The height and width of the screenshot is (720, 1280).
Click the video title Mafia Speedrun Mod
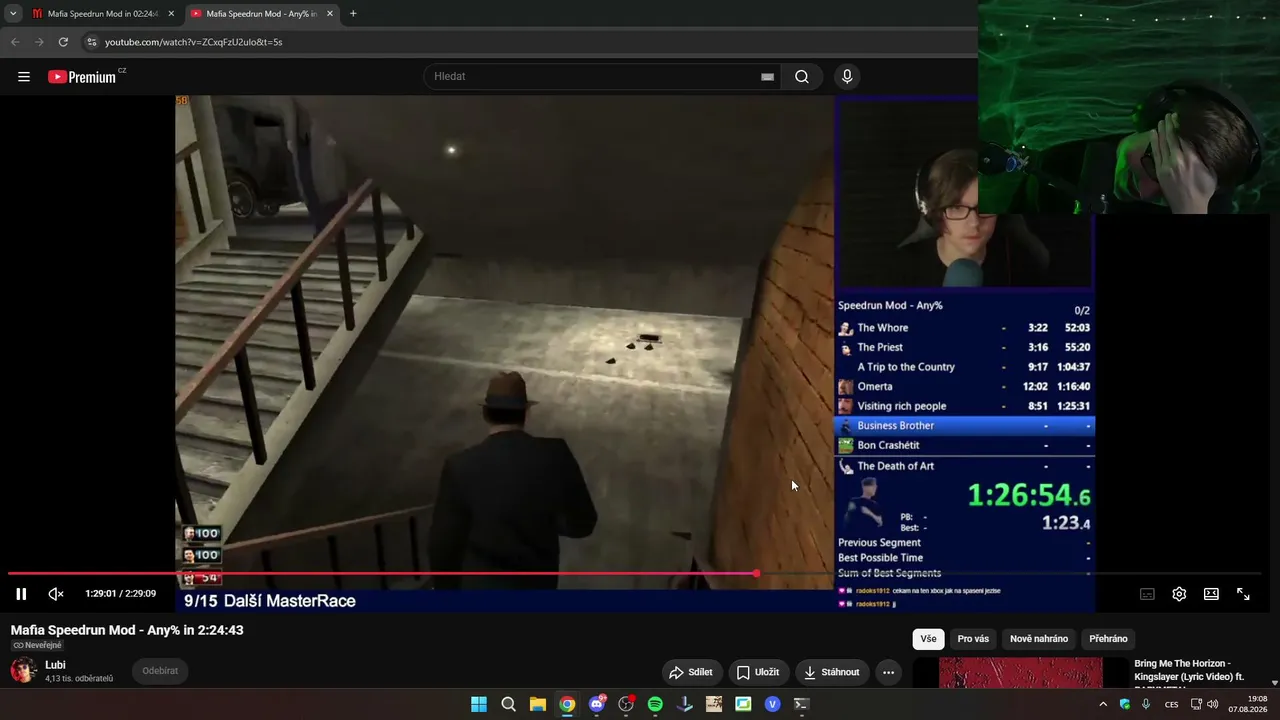[127, 630]
